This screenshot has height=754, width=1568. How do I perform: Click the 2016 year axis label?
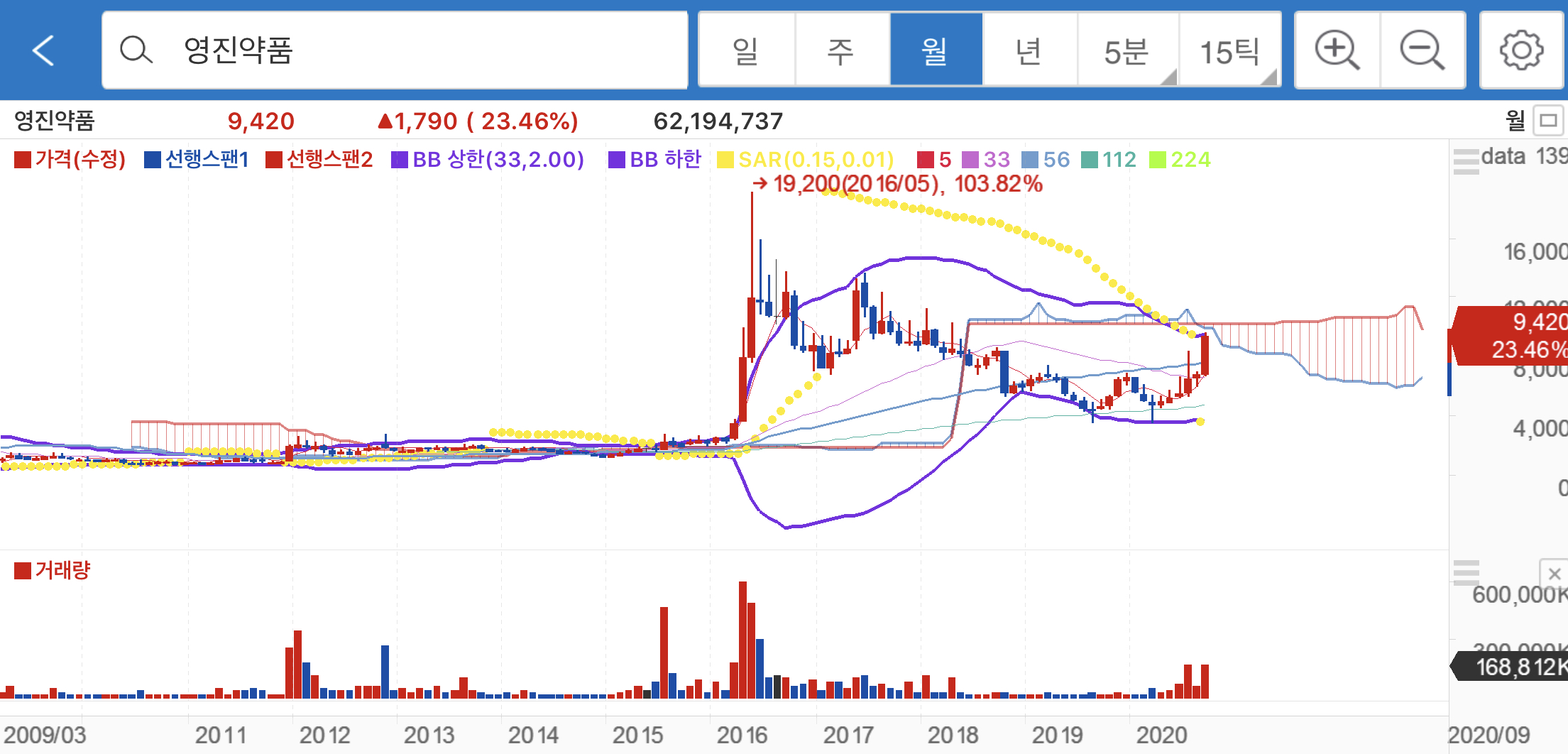pos(742,735)
